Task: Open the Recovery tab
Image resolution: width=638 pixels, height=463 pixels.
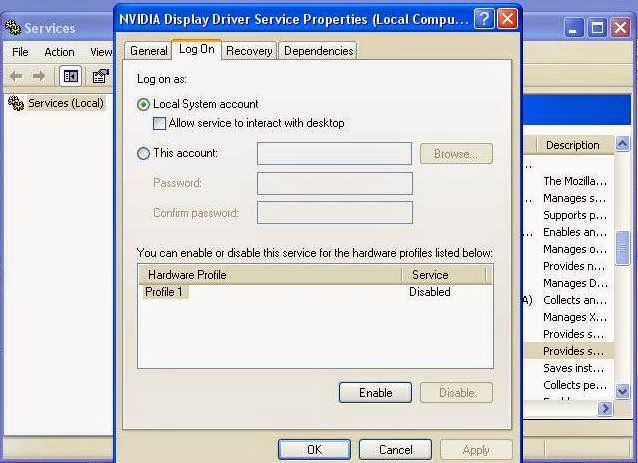Action: pyautogui.click(x=249, y=51)
